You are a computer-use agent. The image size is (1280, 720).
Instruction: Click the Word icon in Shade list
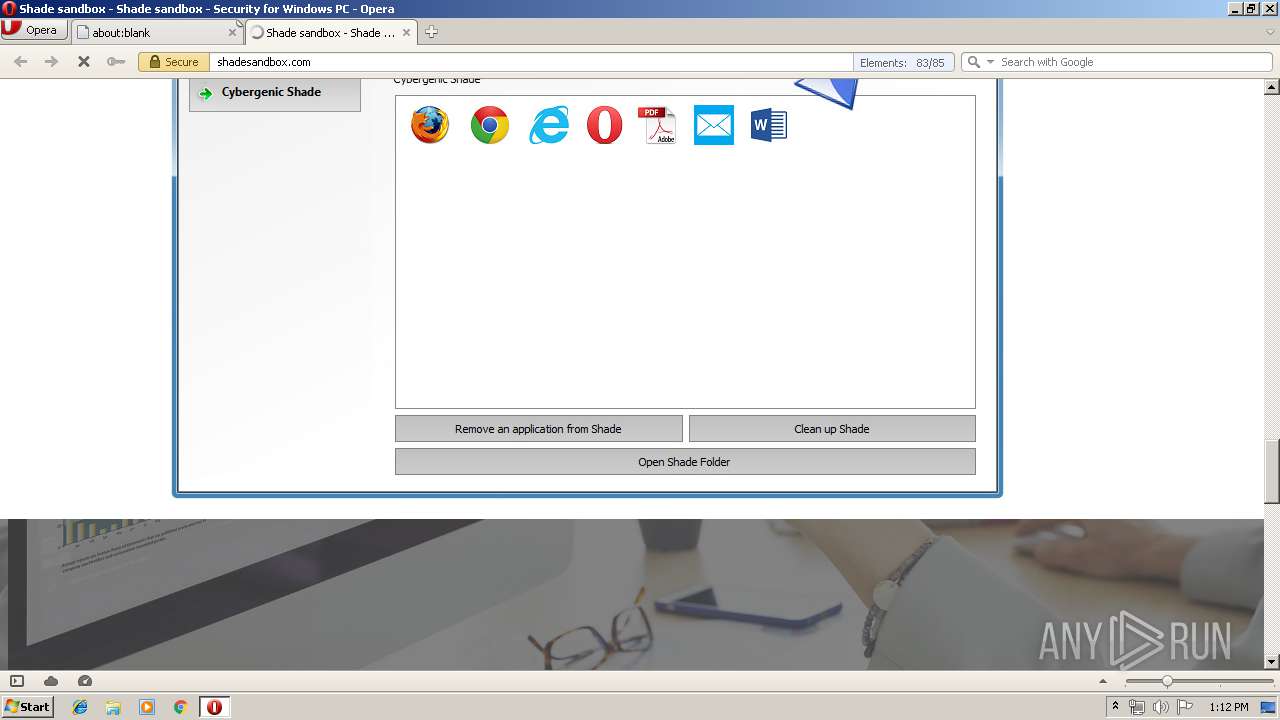coord(769,125)
